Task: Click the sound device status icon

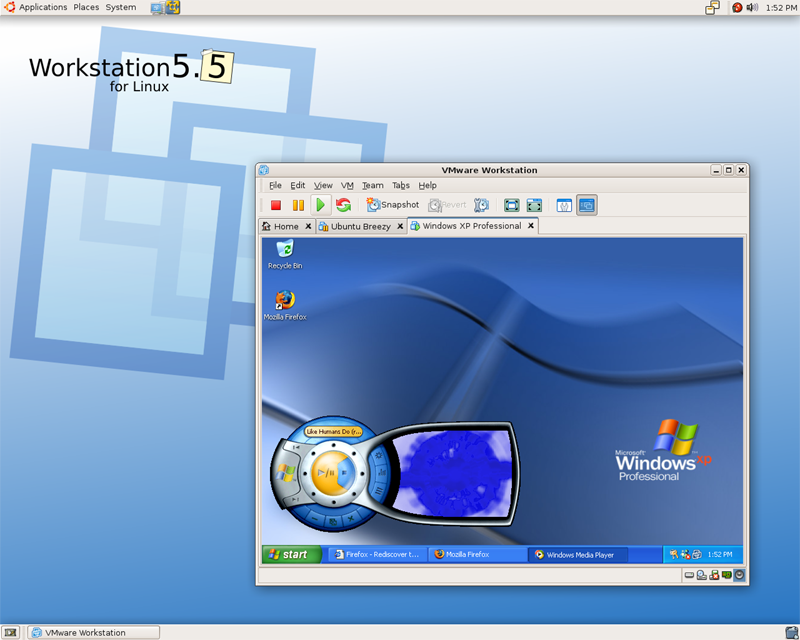Action: (x=739, y=575)
